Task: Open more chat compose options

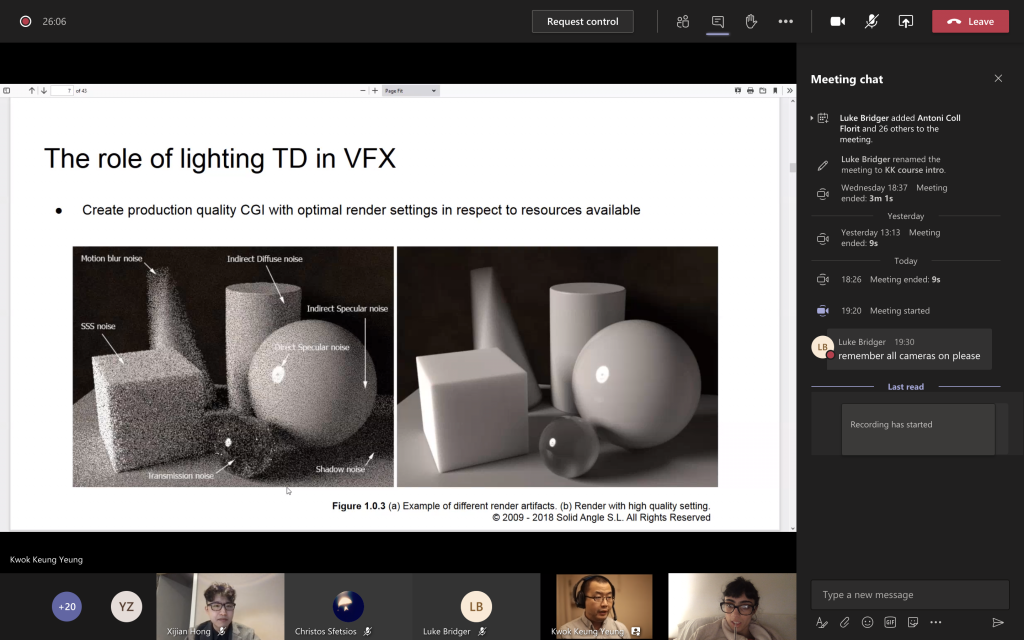Action: point(936,622)
